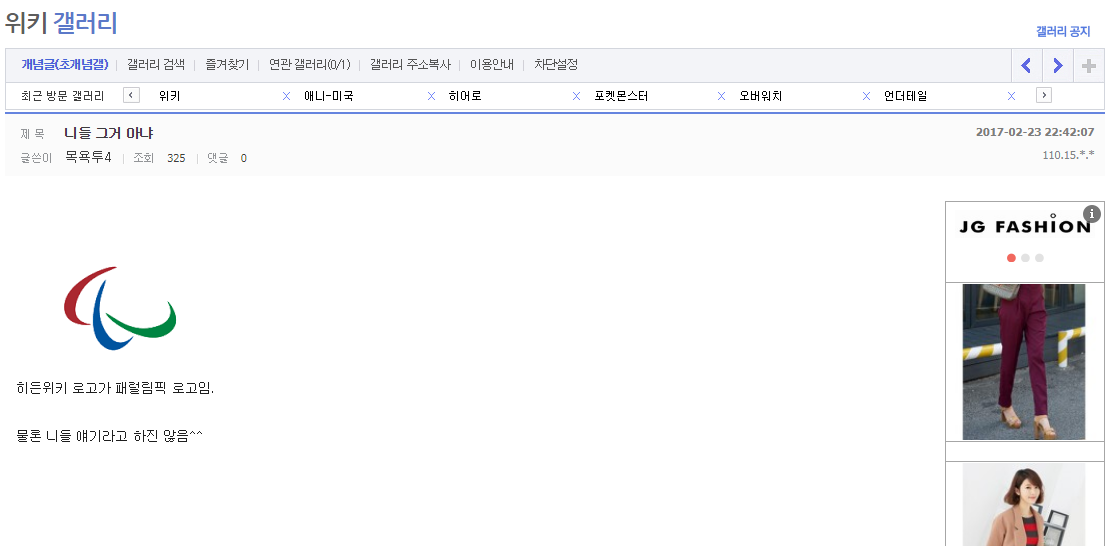Remove 언더테일 from the recent galleries

point(1011,96)
